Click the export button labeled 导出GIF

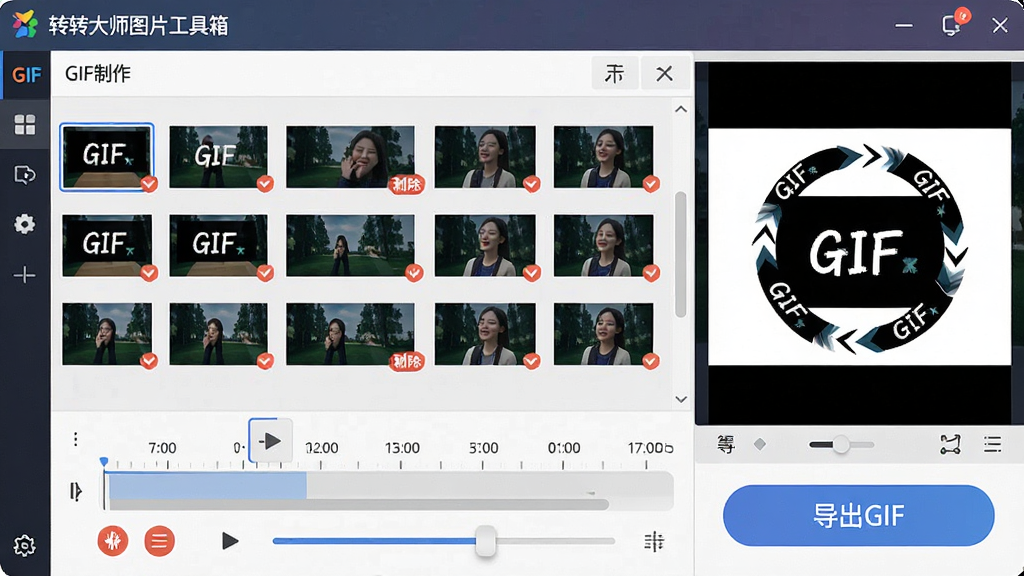click(859, 515)
